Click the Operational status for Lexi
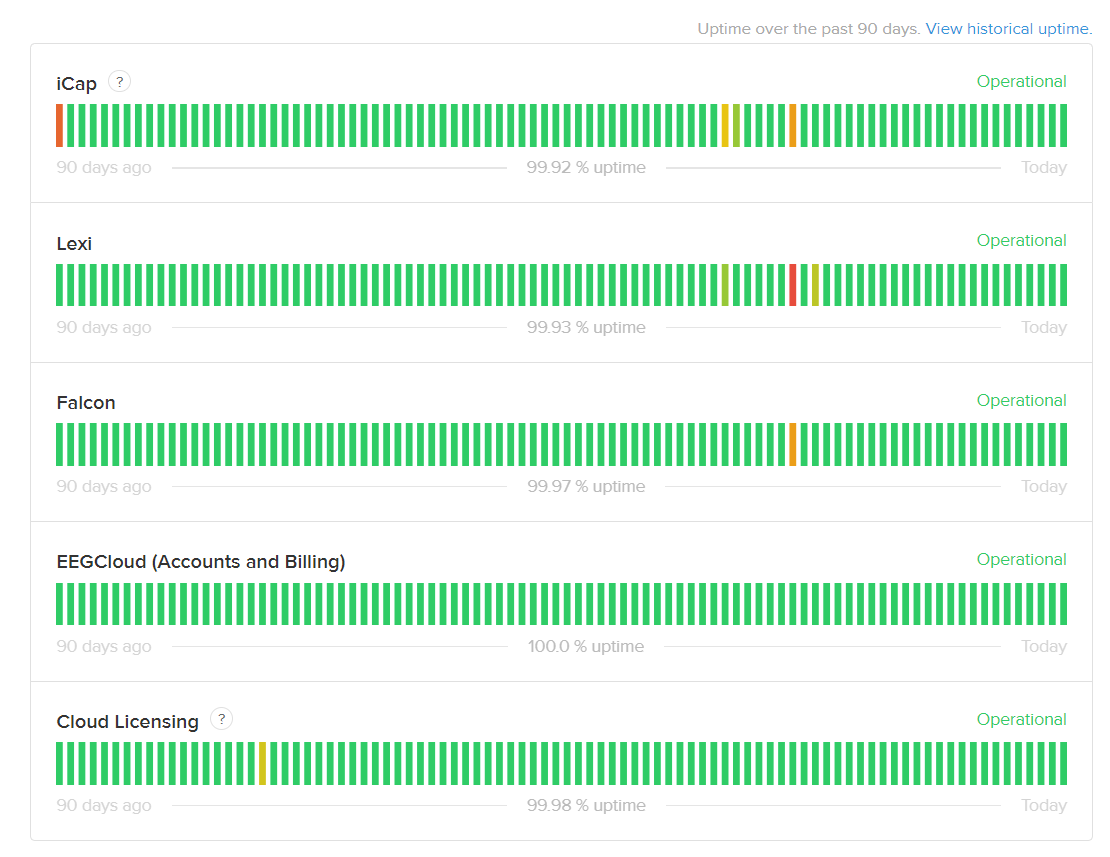1110x857 pixels. coord(1021,241)
